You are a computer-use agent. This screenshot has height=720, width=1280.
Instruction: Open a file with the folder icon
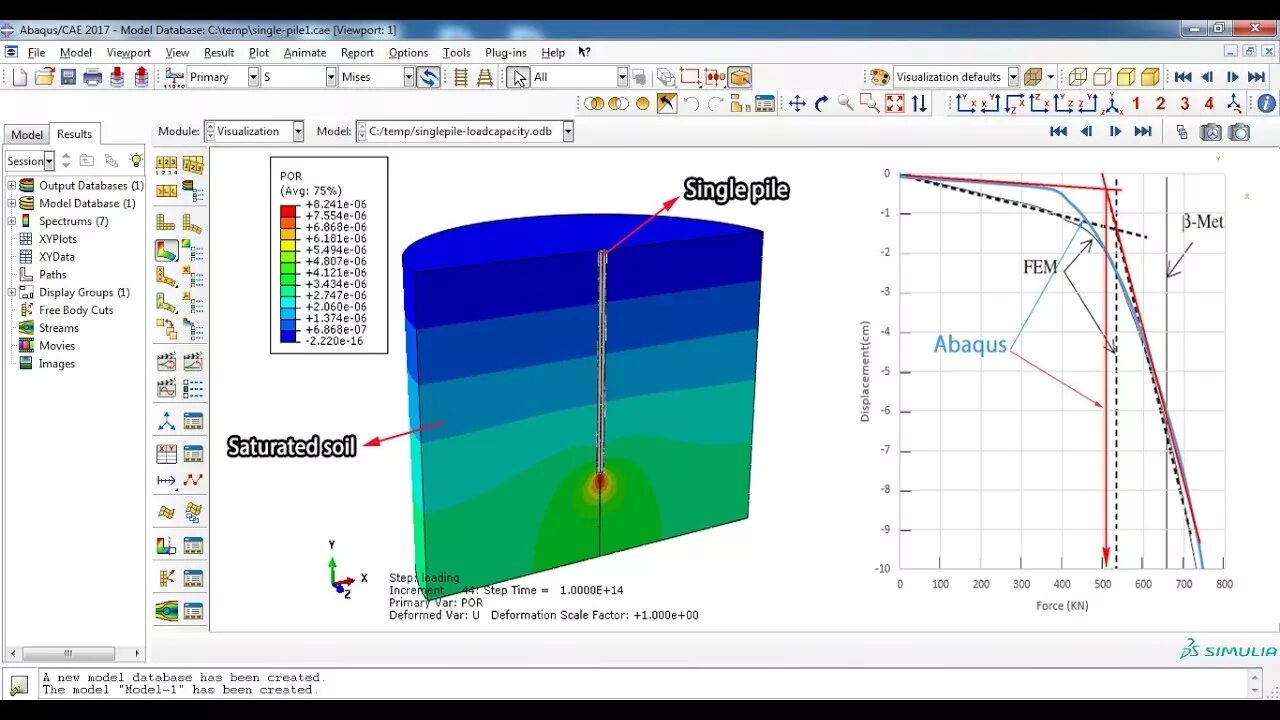coord(44,77)
